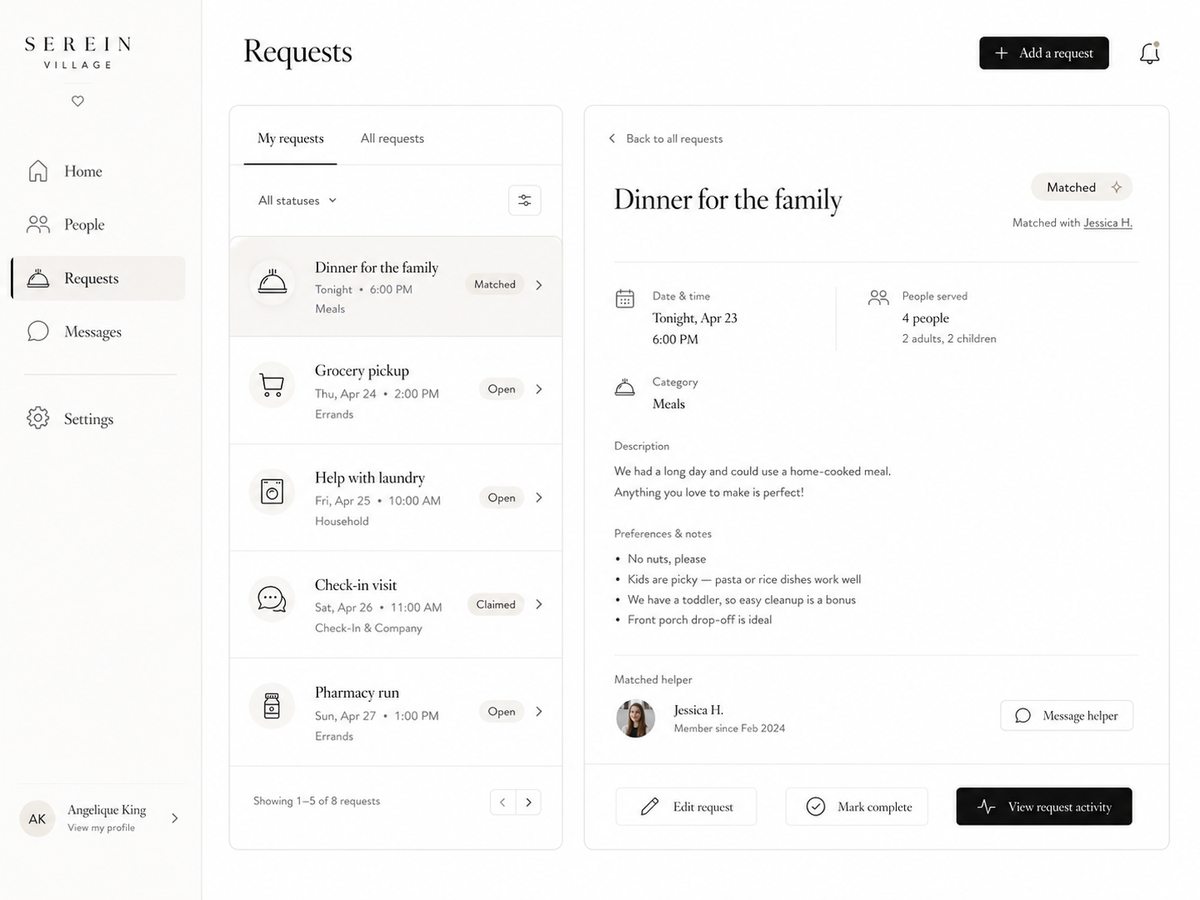This screenshot has height=900, width=1200.
Task: Select the Grocery pickup cart icon
Action: click(x=271, y=385)
